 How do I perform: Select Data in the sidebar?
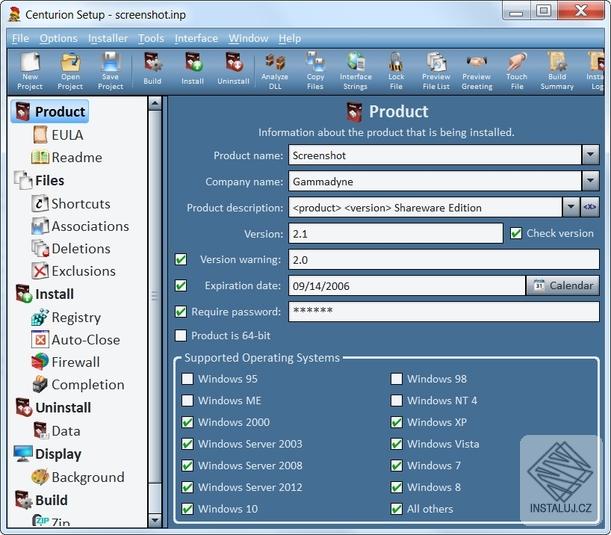tap(57, 431)
